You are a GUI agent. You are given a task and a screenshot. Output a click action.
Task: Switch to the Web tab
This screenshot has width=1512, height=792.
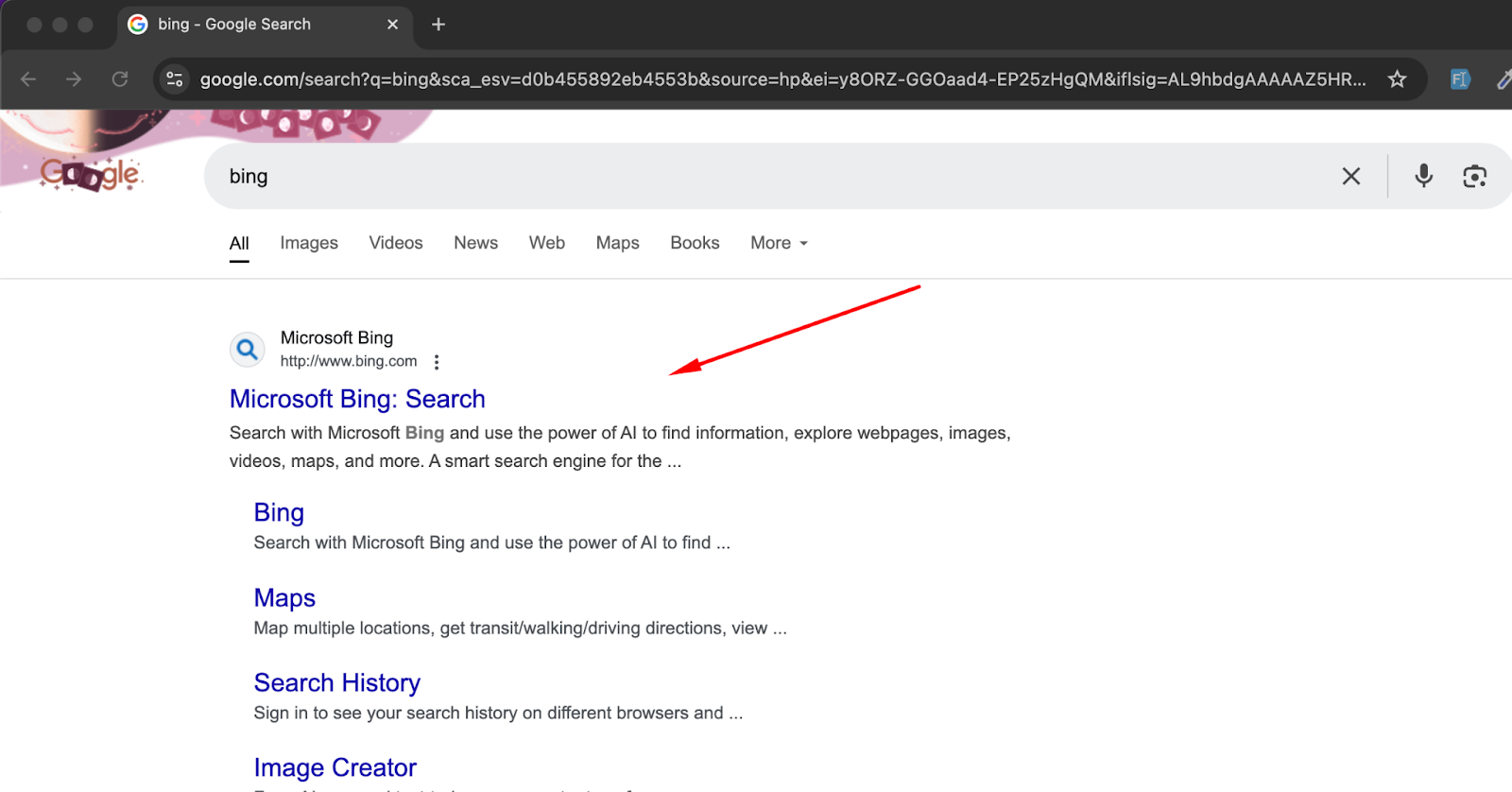547,243
